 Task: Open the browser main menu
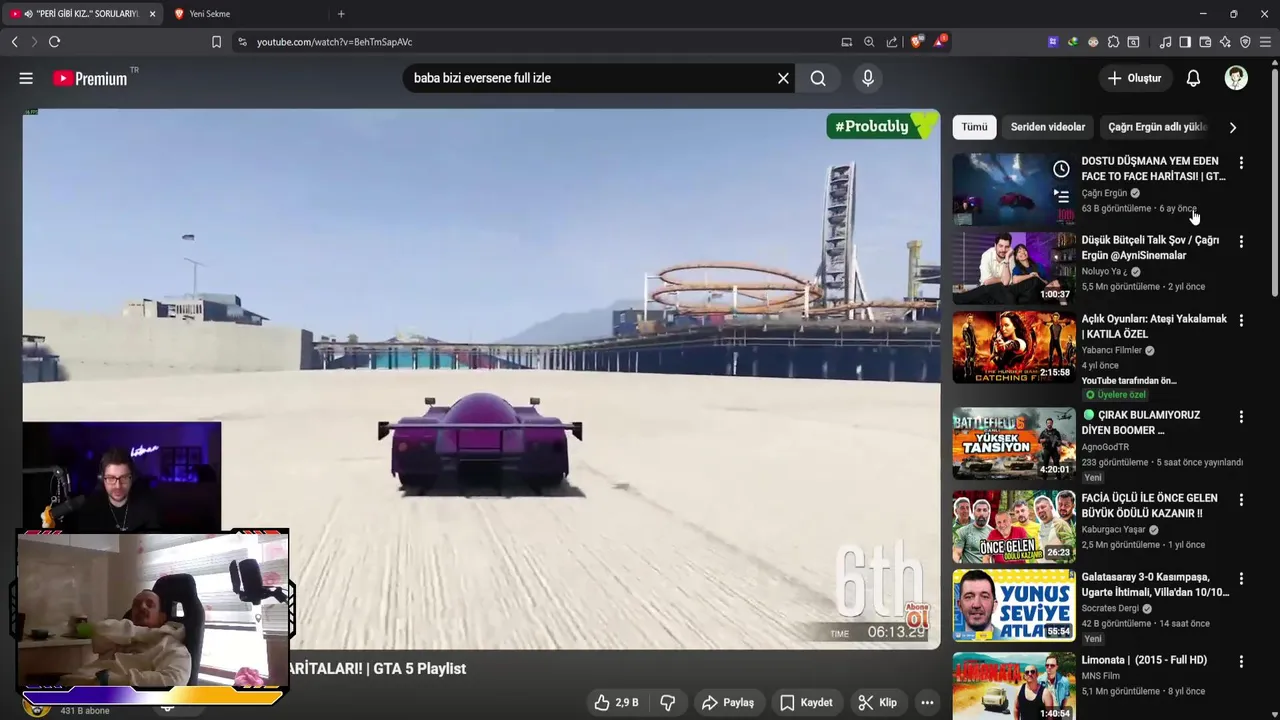1265,42
